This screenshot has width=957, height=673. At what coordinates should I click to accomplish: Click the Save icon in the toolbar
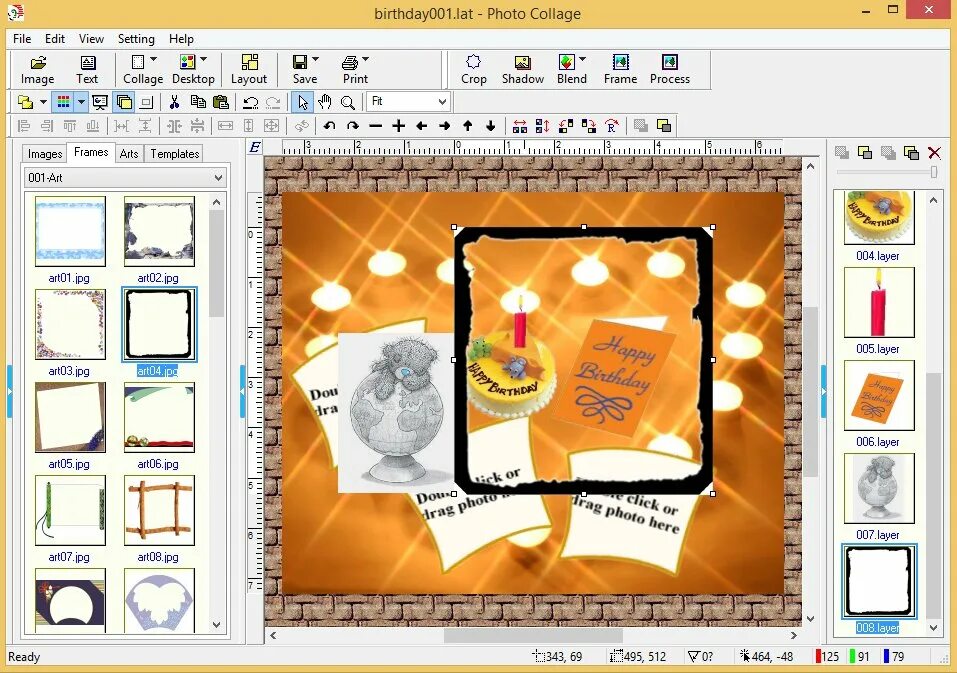tap(300, 62)
